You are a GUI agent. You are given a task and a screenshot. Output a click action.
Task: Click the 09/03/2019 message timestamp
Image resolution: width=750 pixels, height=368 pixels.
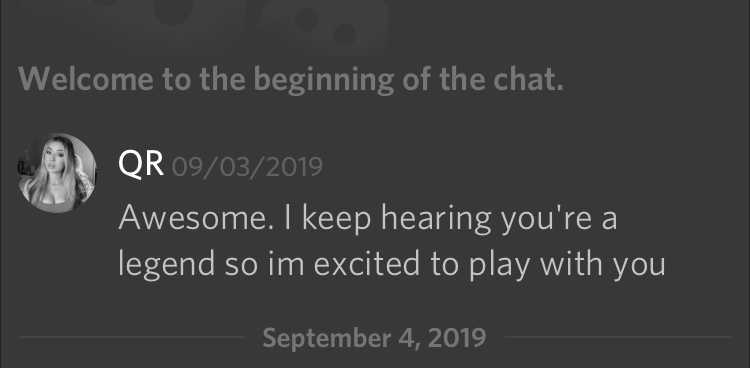point(247,167)
